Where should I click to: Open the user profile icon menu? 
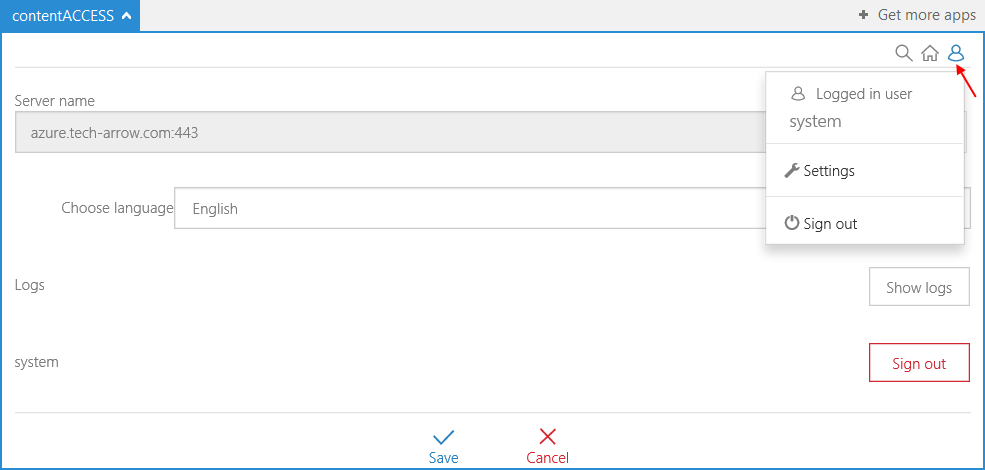(957, 53)
